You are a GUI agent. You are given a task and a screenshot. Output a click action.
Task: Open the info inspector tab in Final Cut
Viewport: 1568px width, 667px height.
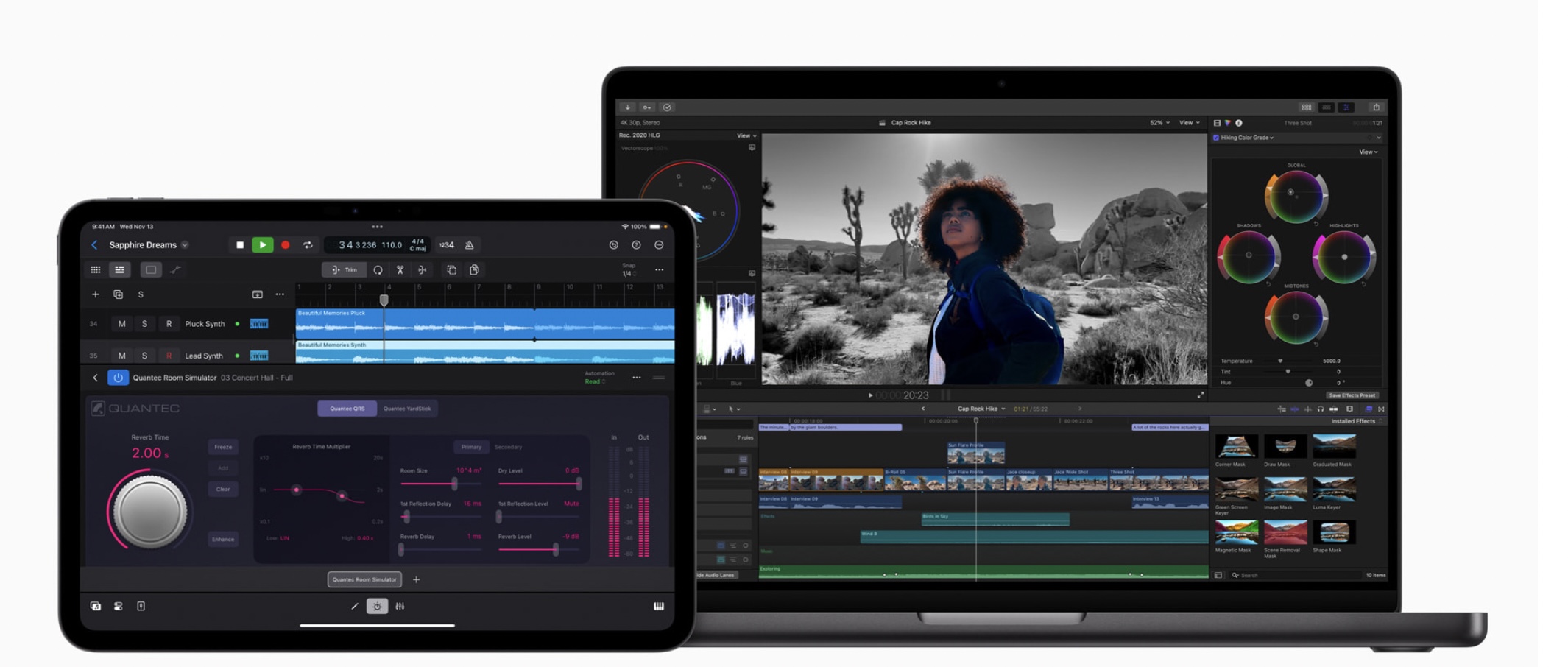(1239, 123)
